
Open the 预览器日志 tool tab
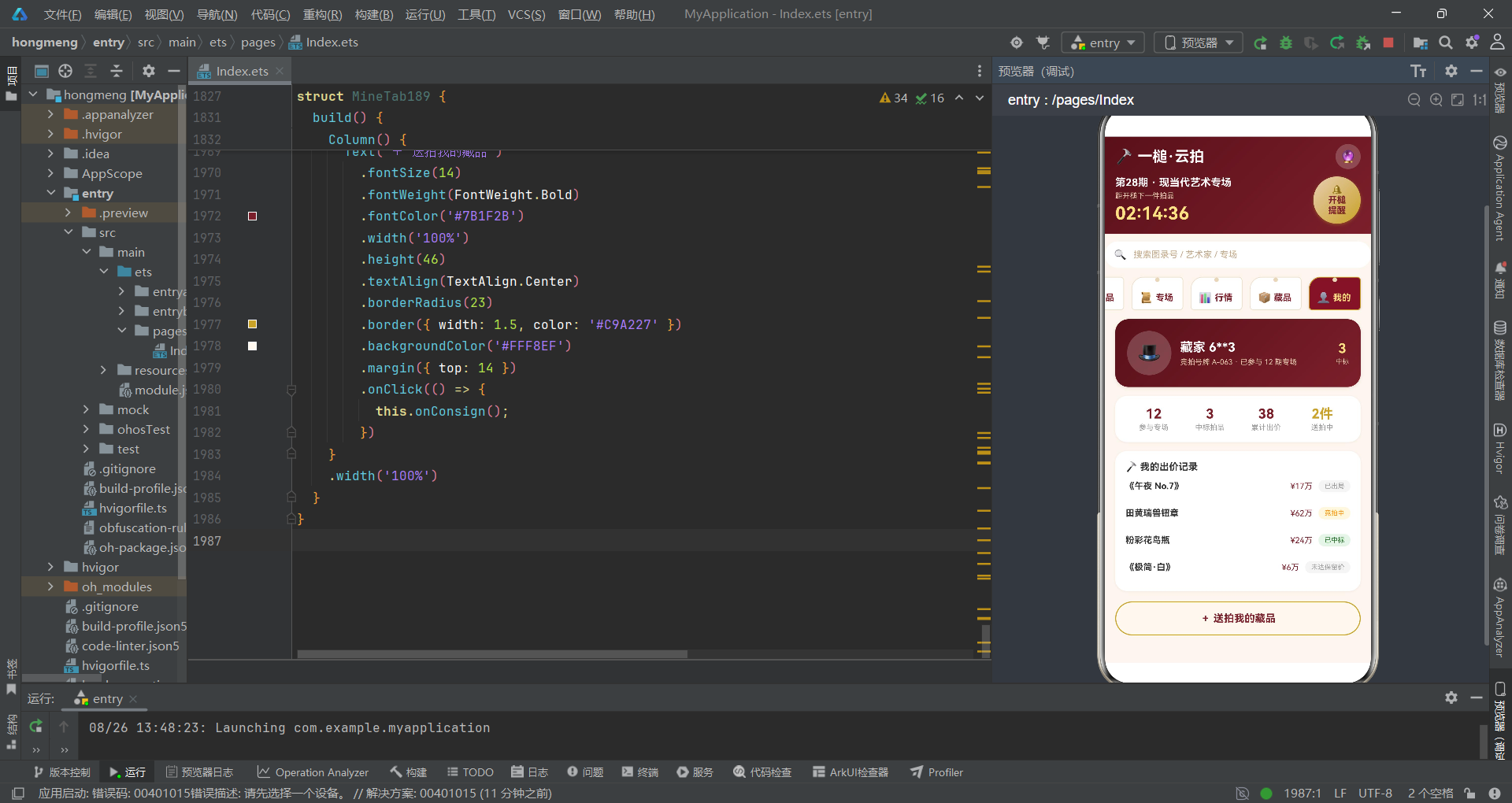199,772
